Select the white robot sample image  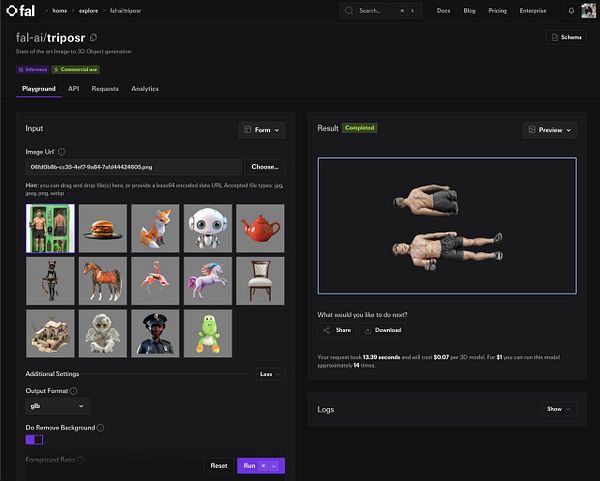pyautogui.click(x=208, y=228)
